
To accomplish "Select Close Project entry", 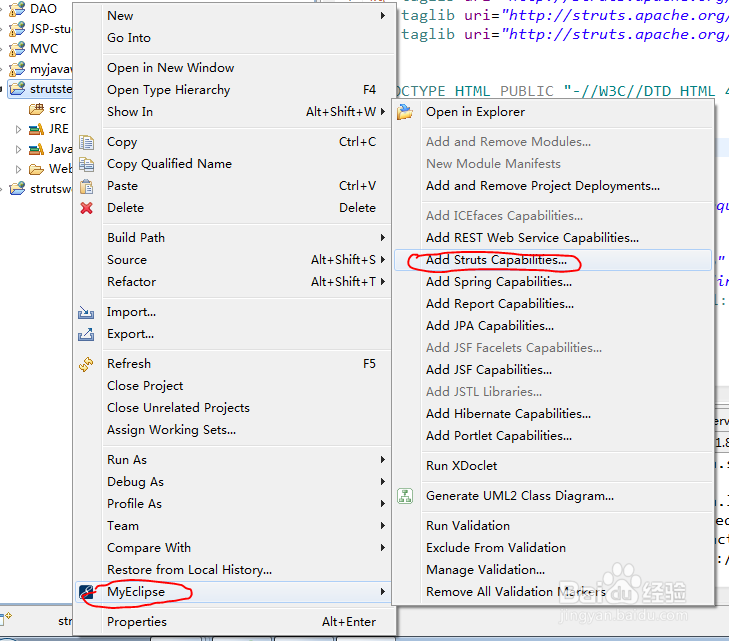I will point(234,386).
